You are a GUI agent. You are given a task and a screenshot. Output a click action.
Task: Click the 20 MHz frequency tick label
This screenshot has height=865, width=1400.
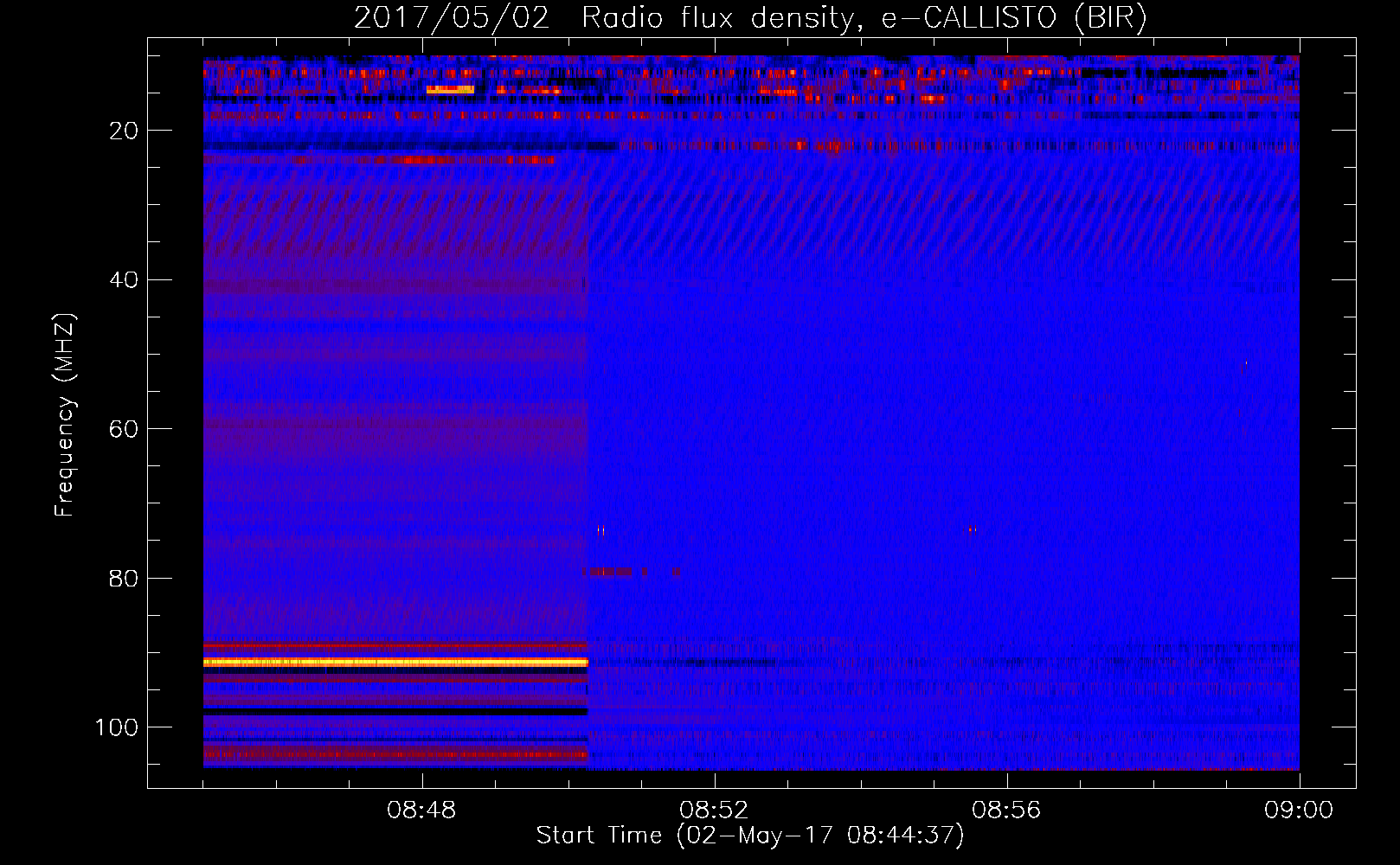[124, 131]
